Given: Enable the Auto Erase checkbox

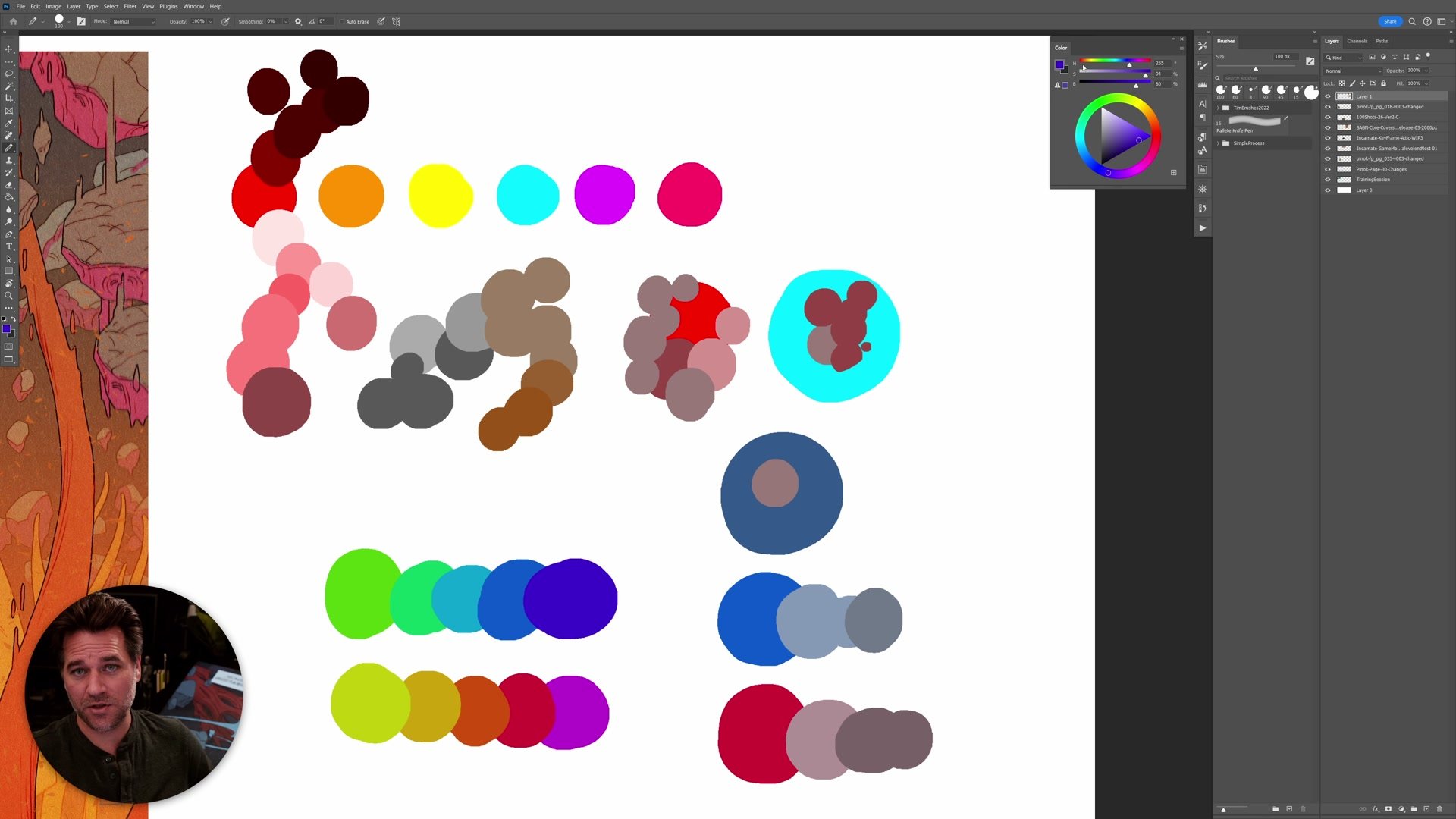Looking at the screenshot, I should 342,22.
